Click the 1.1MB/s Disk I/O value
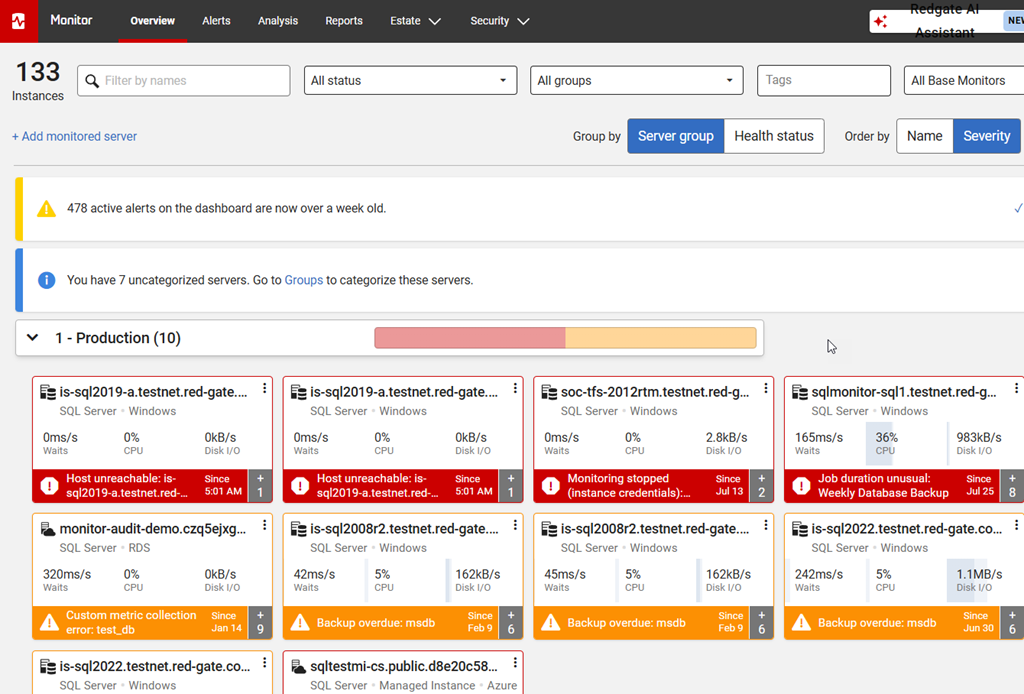 [979, 575]
